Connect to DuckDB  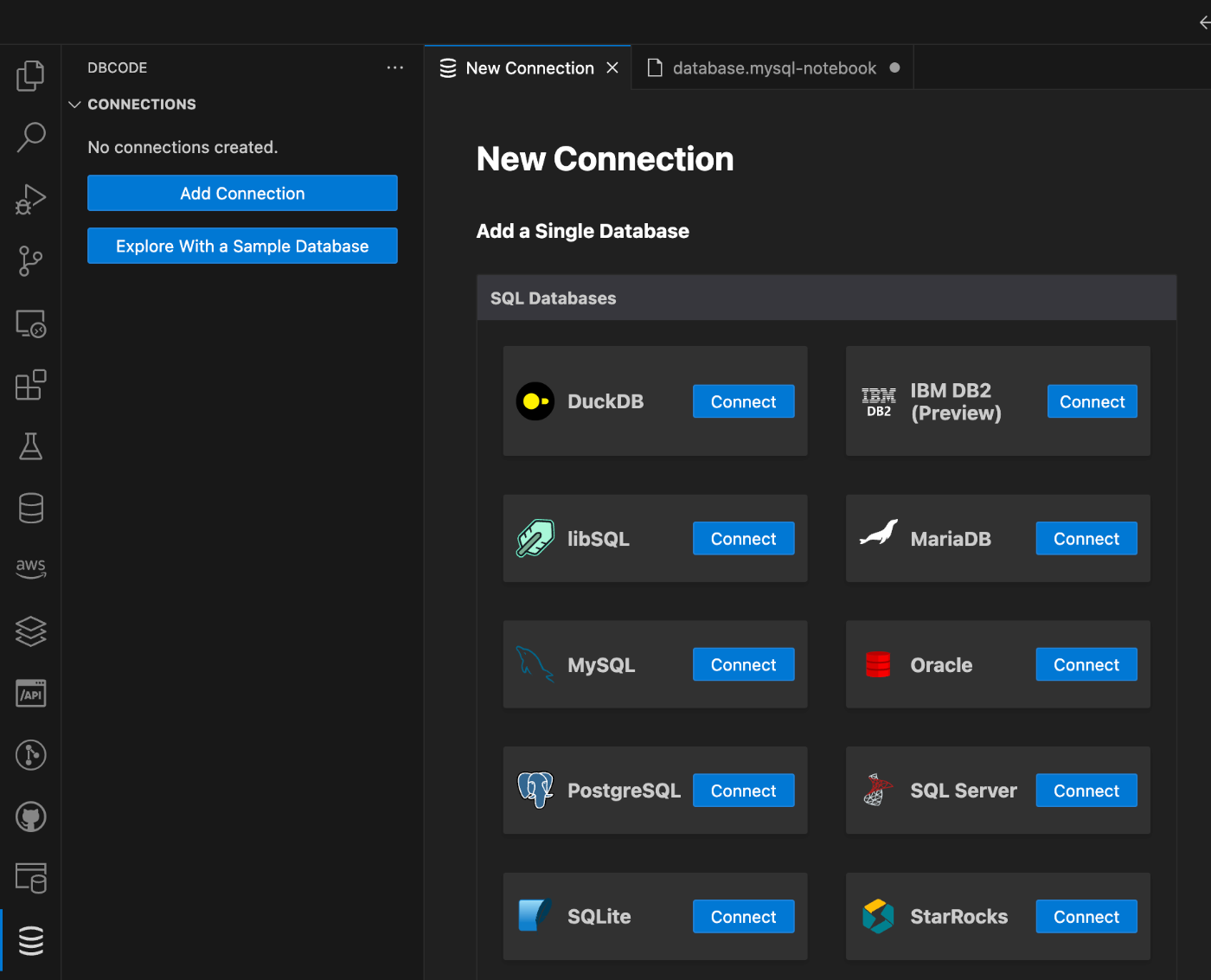743,401
